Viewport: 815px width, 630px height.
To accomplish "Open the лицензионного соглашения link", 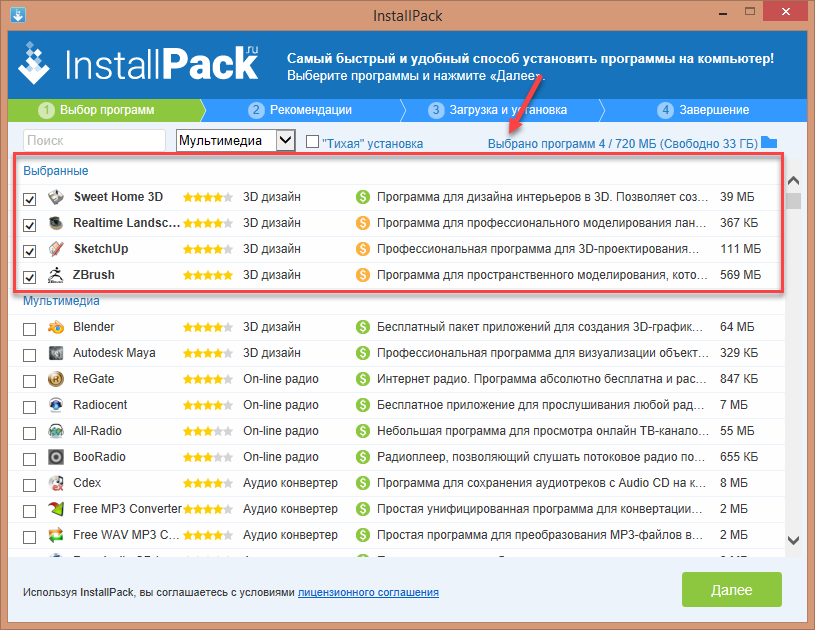I will point(368,592).
